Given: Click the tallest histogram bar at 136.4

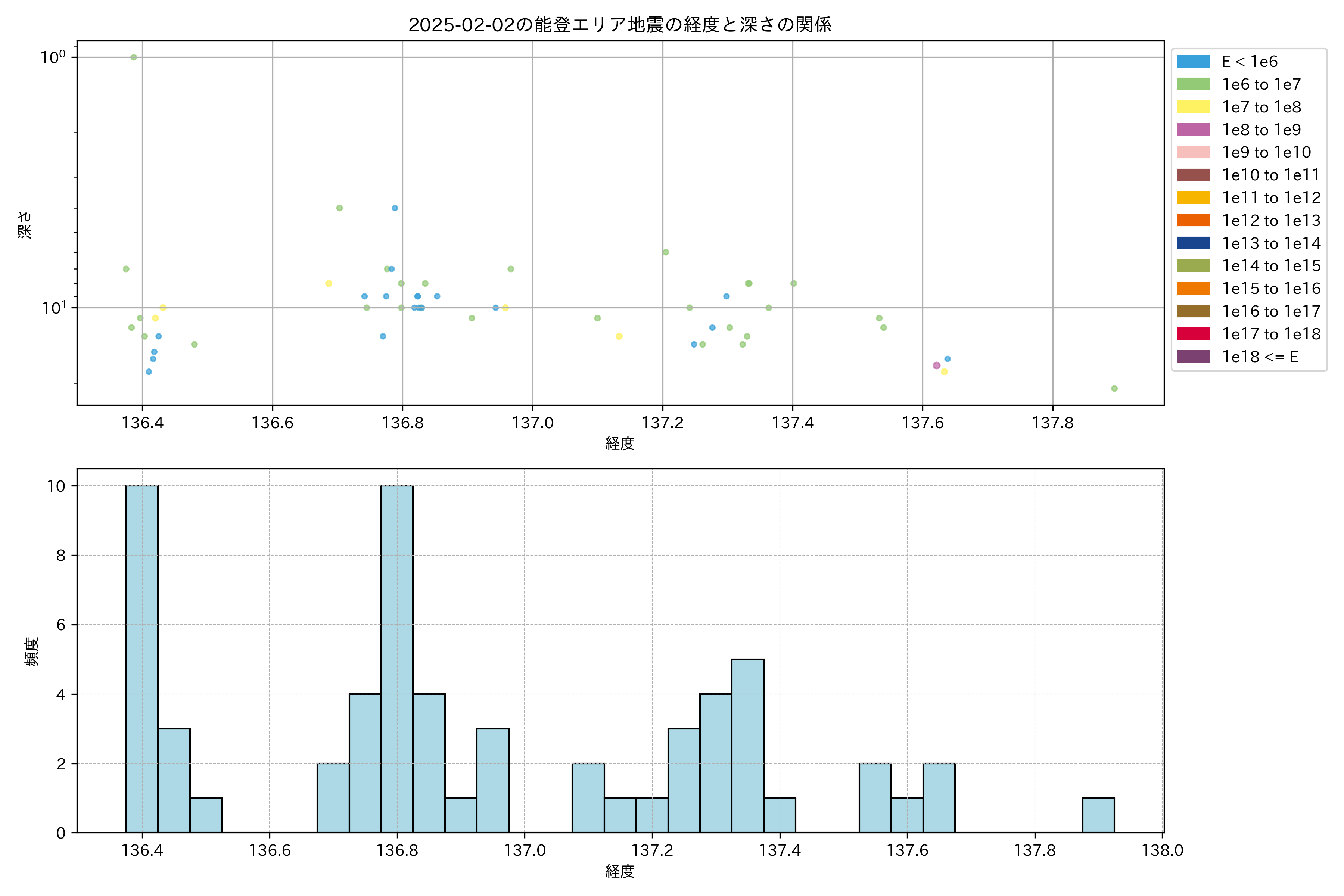Looking at the screenshot, I should tap(142, 658).
